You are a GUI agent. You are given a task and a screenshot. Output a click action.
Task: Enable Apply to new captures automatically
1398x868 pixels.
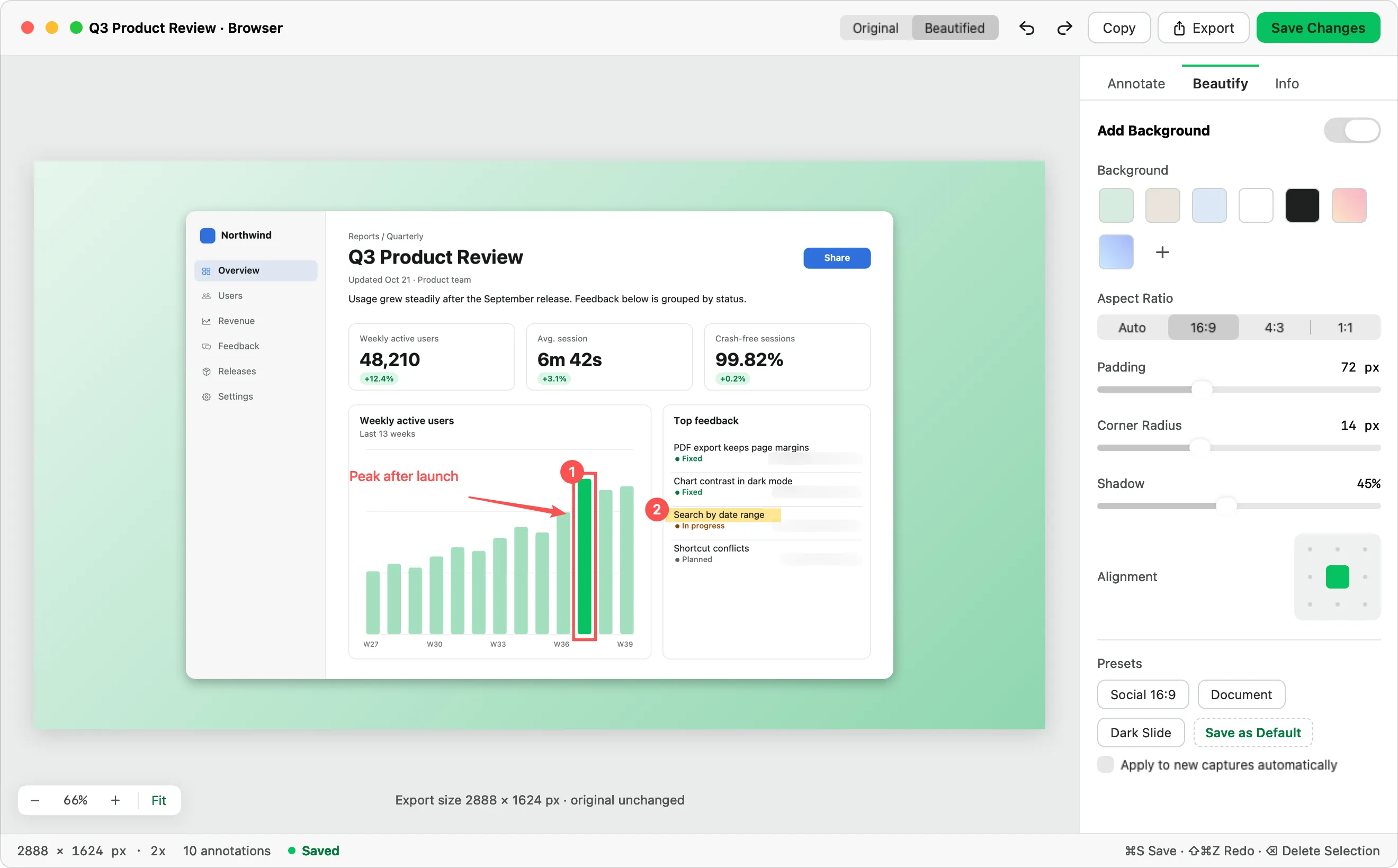click(x=1106, y=765)
